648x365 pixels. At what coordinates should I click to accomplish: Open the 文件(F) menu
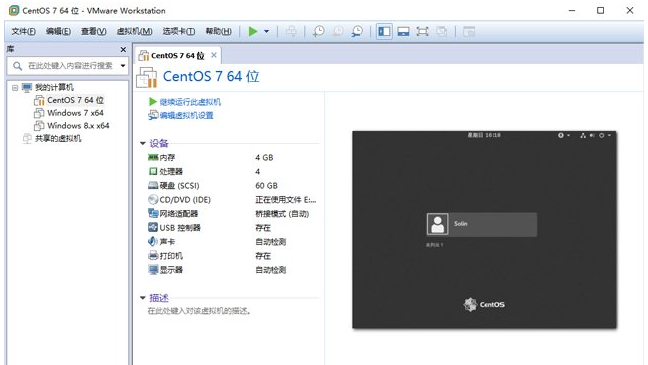tap(23, 31)
